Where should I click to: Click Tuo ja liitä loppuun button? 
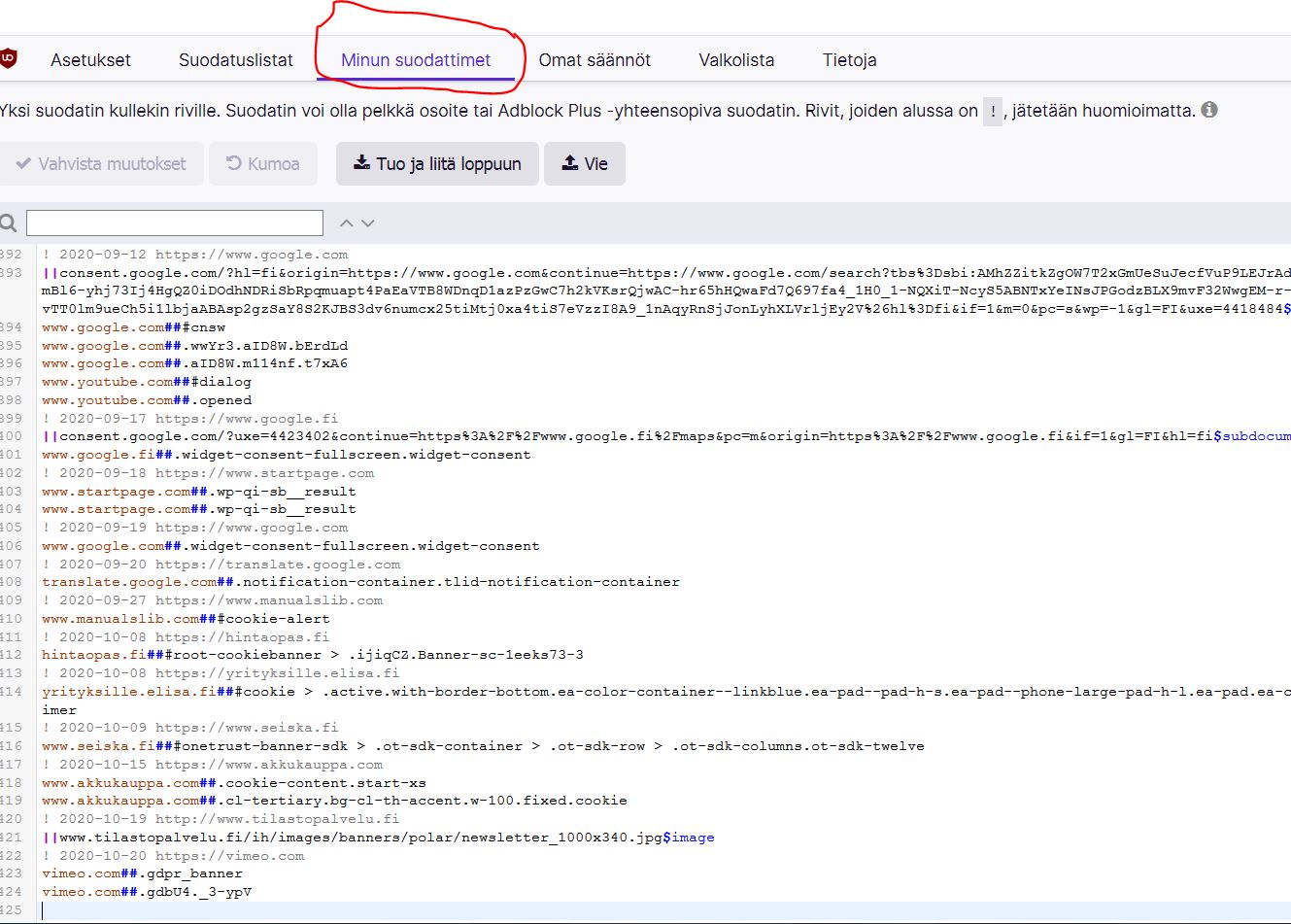(437, 163)
